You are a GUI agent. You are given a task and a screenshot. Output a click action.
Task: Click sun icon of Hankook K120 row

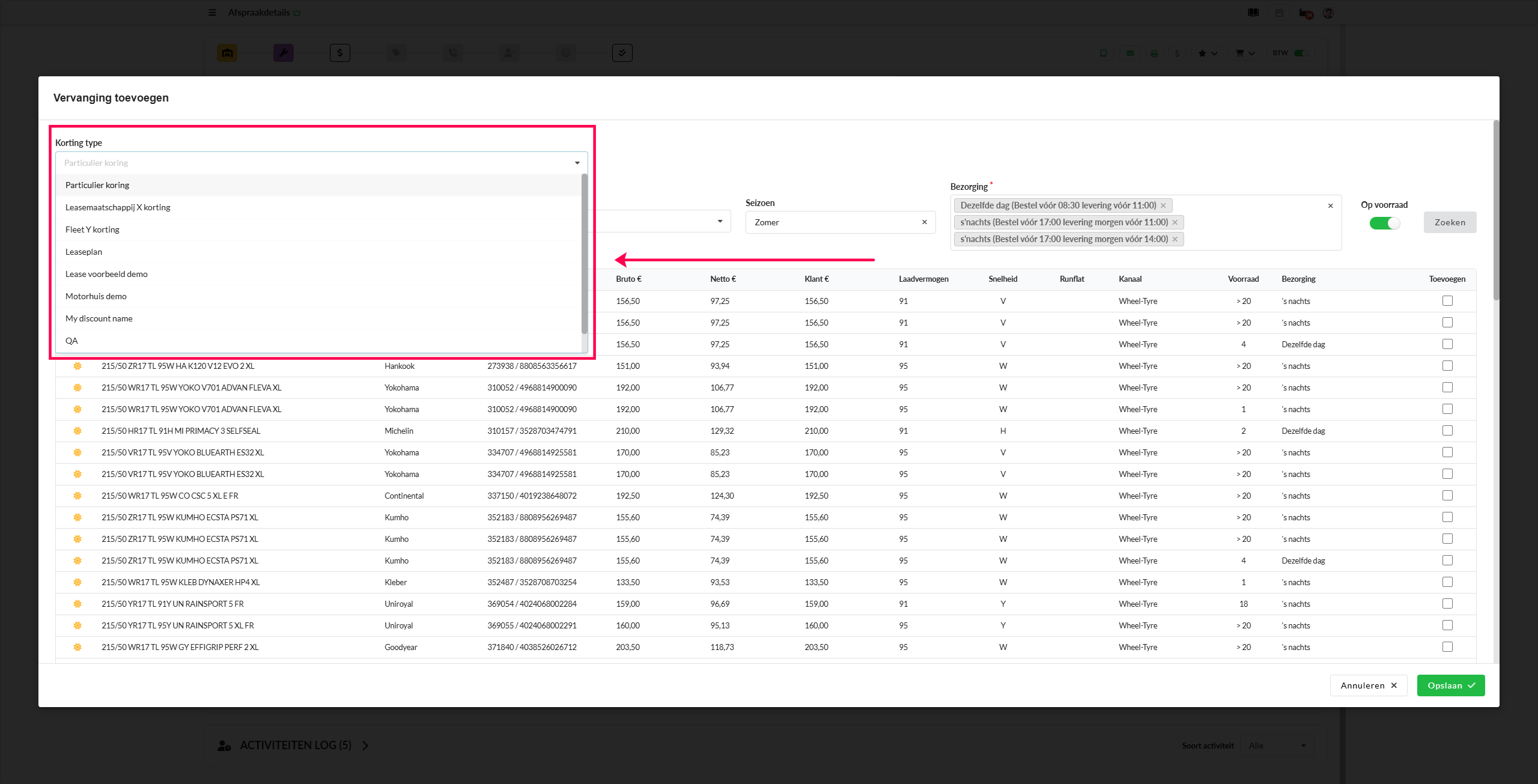78,366
